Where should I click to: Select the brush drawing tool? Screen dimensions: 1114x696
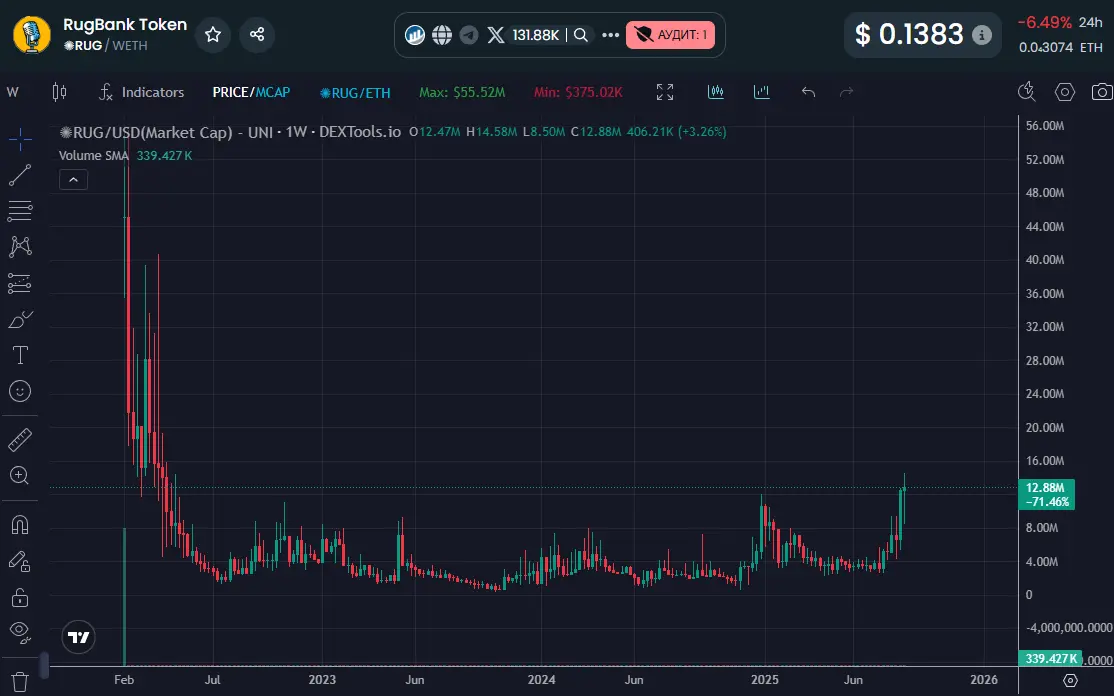point(20,319)
